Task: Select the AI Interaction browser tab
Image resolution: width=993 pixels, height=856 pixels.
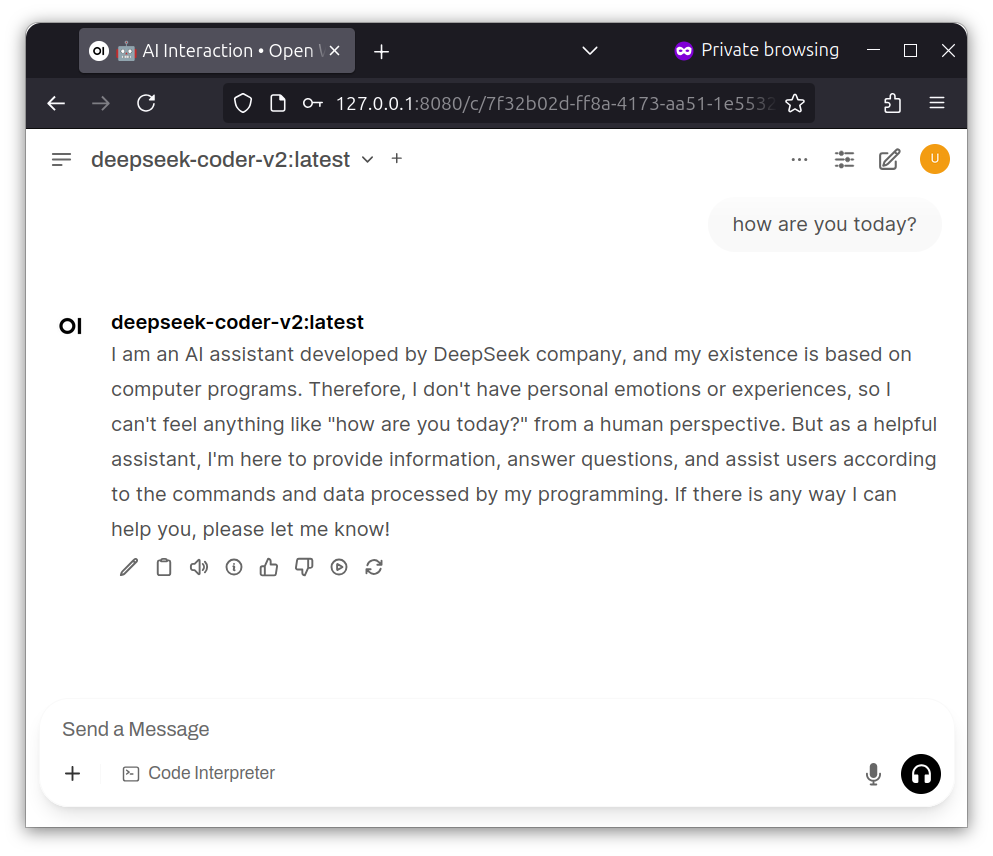Action: tap(217, 51)
